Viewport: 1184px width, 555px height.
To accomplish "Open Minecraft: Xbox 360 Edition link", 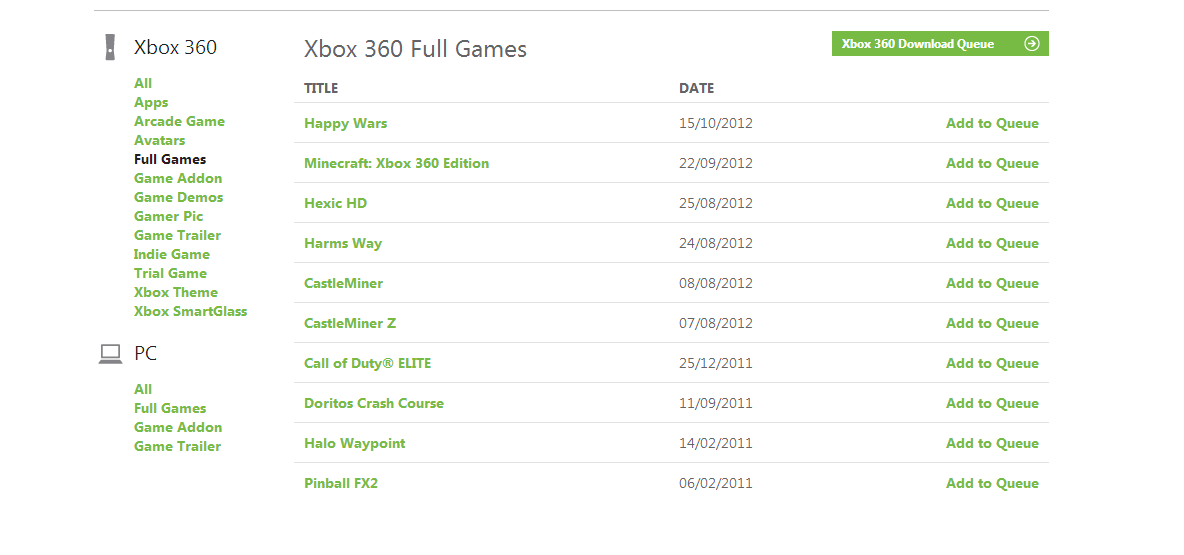I will pos(396,163).
